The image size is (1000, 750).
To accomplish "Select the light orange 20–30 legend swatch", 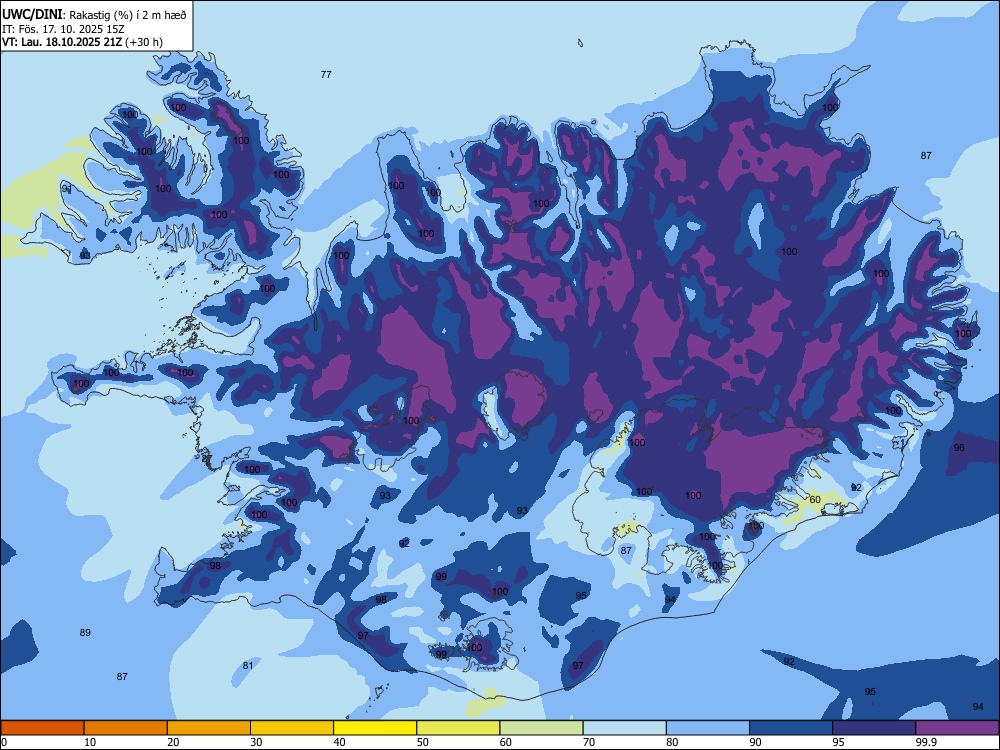I will (x=209, y=728).
